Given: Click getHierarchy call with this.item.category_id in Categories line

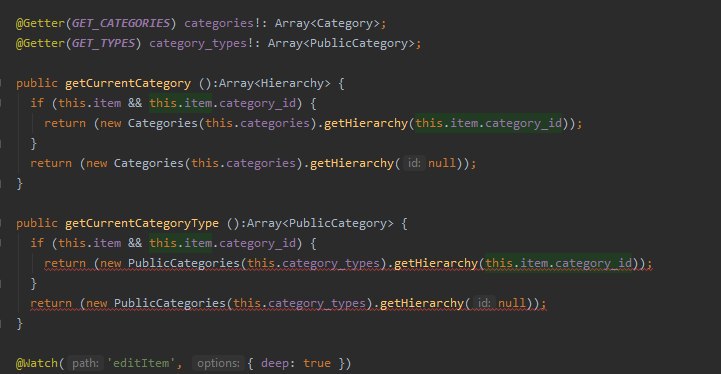Looking at the screenshot, I should coord(366,123).
